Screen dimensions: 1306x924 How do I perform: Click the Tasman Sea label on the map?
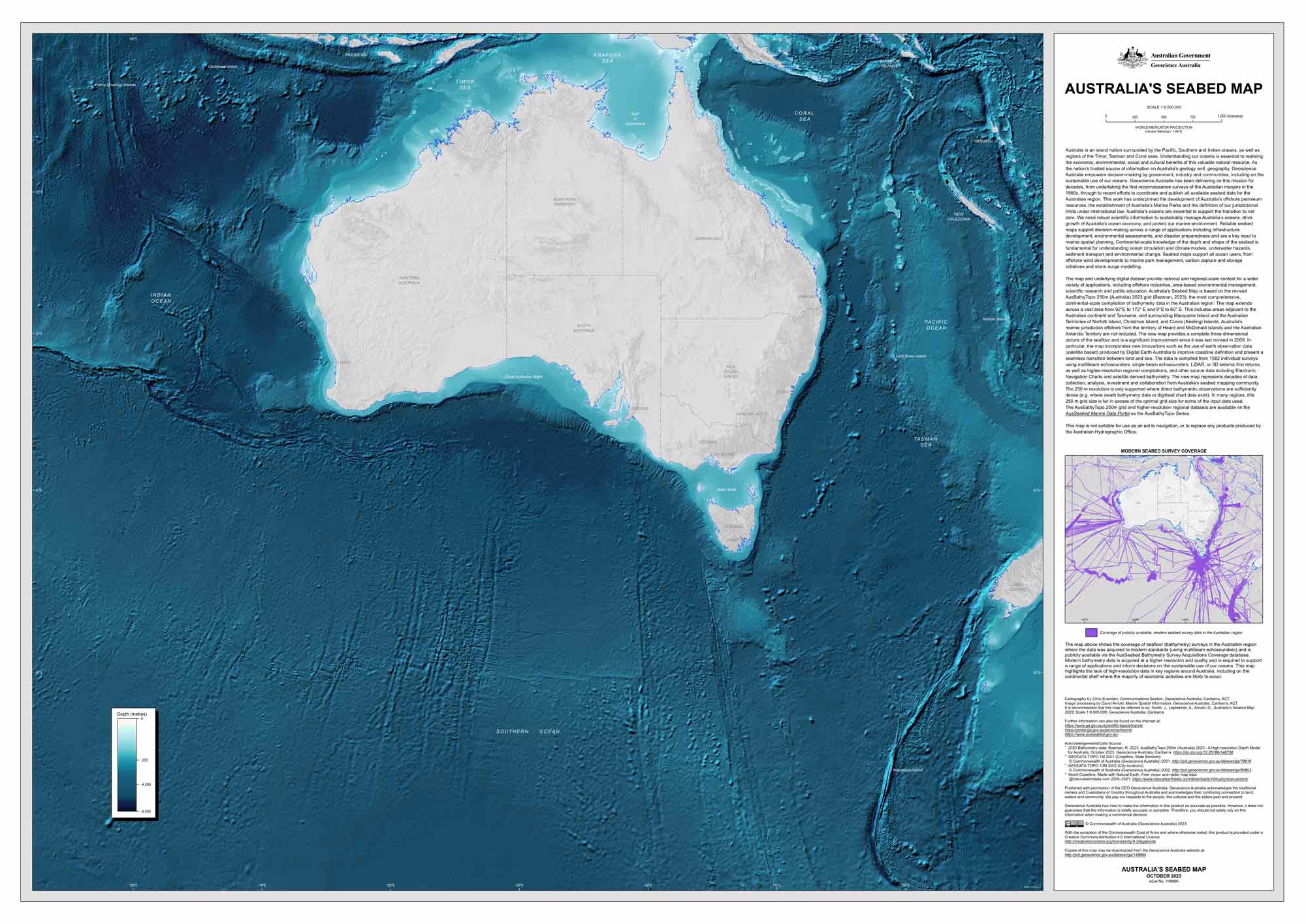[926, 441]
